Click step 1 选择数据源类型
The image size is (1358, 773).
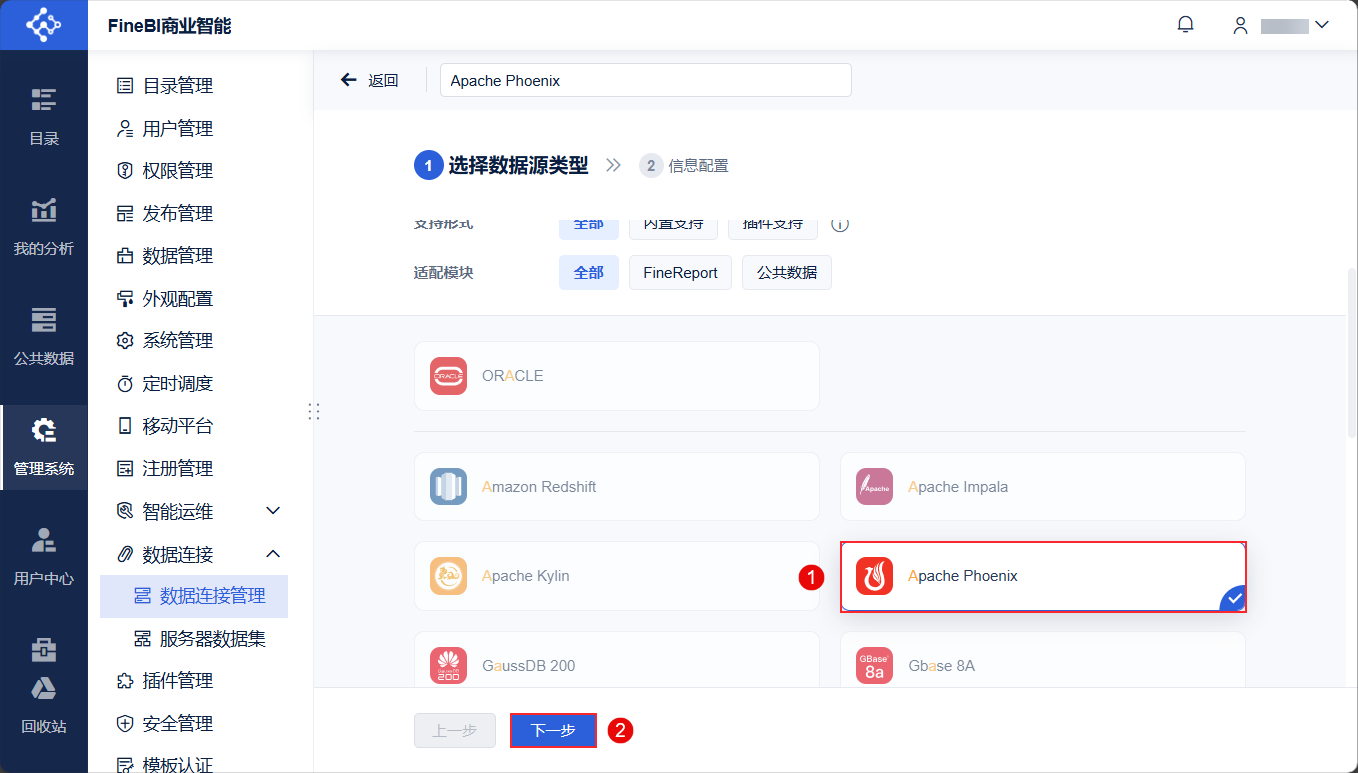502,166
